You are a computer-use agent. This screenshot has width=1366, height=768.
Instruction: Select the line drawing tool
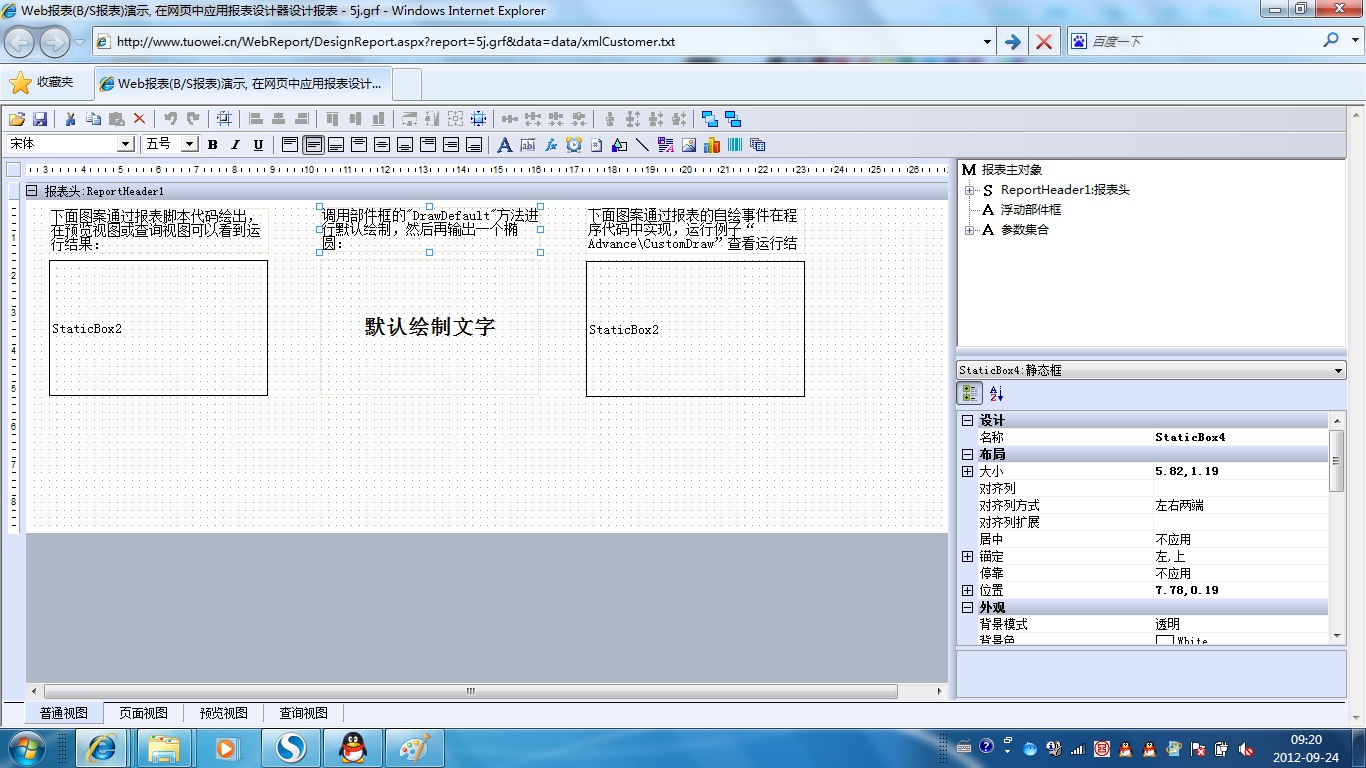642,145
